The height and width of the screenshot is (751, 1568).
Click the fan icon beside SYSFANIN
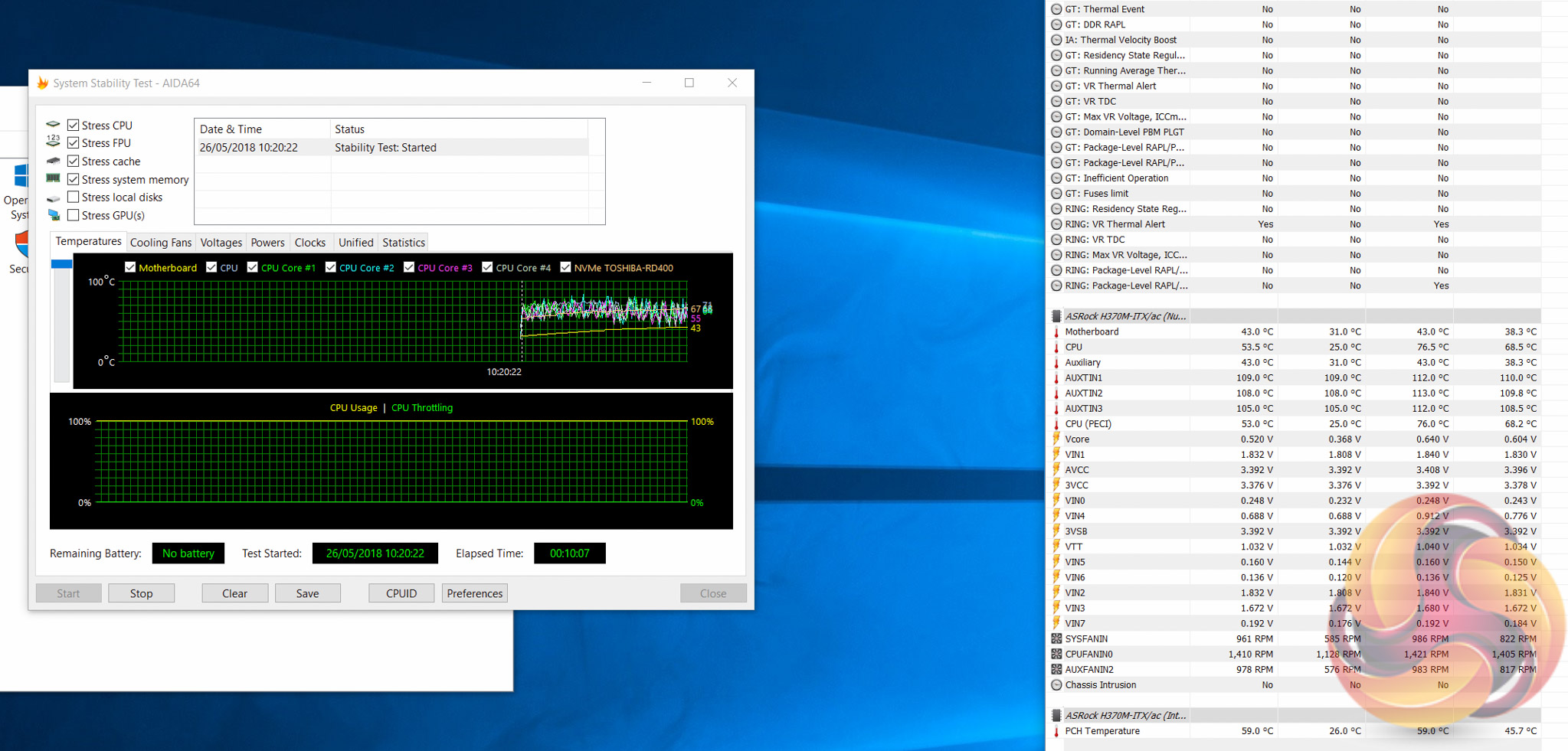pyautogui.click(x=1056, y=639)
